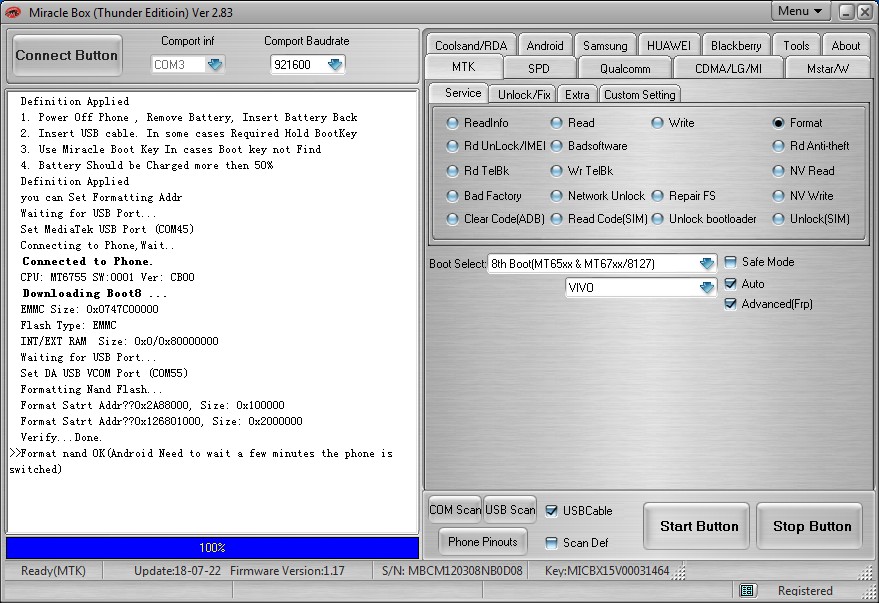This screenshot has height=603, width=879.
Task: Select the Format radio option
Action: tap(778, 123)
